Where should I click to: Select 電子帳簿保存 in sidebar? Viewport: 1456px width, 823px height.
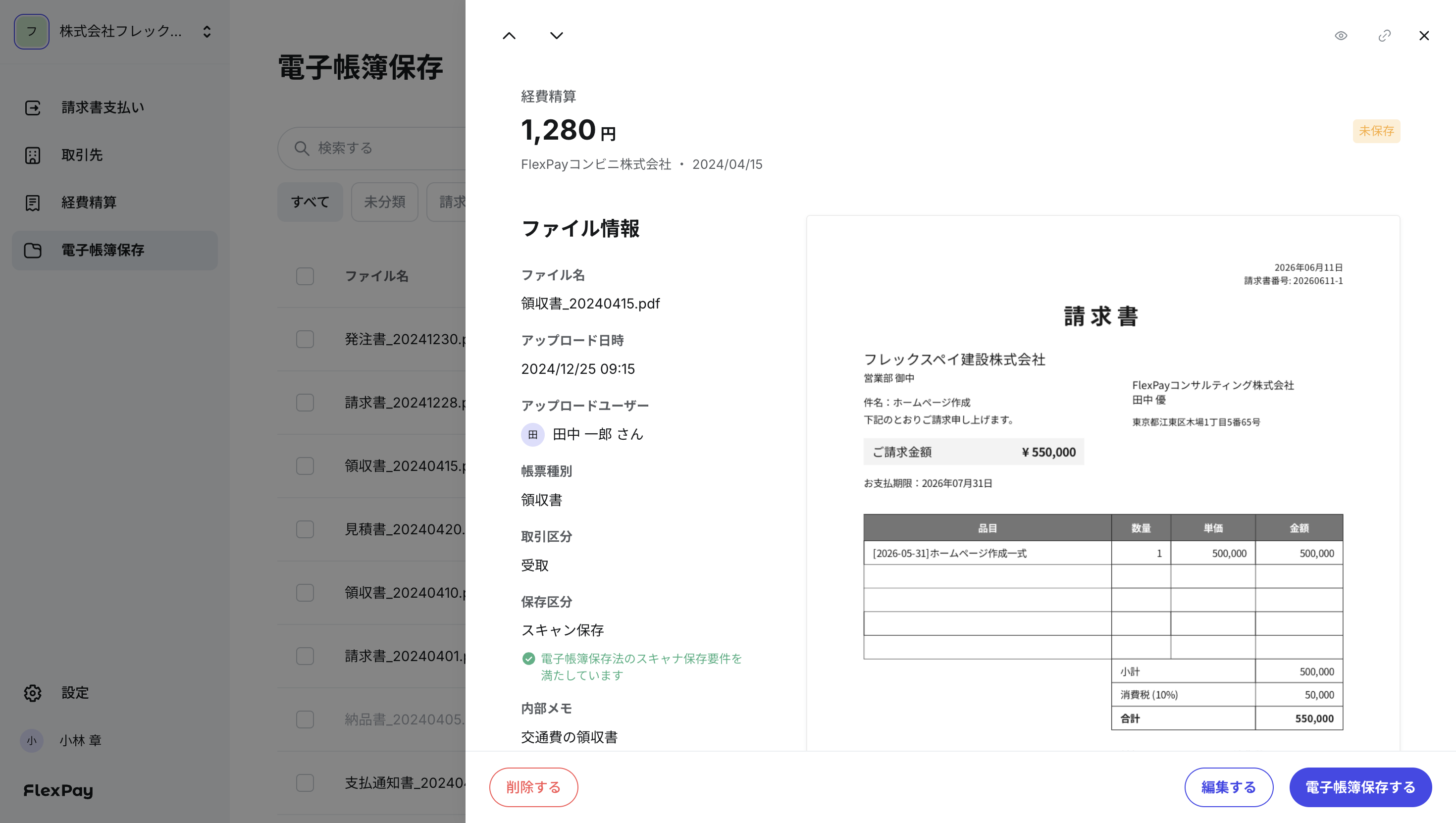point(115,250)
